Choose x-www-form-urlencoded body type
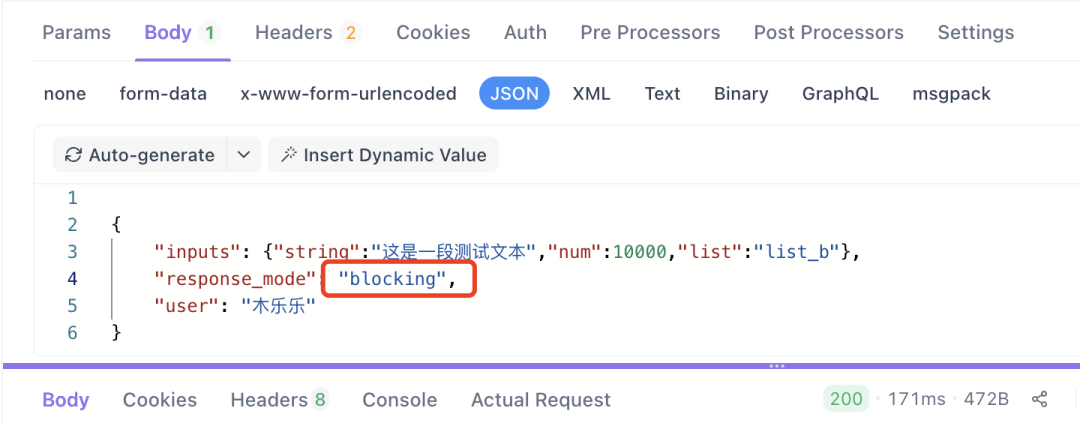 coord(348,94)
